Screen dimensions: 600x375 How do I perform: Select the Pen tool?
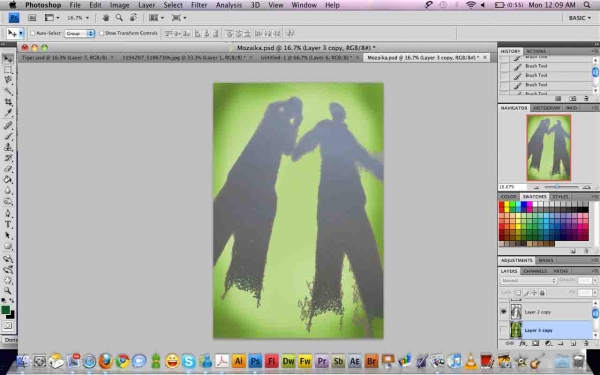(8, 214)
